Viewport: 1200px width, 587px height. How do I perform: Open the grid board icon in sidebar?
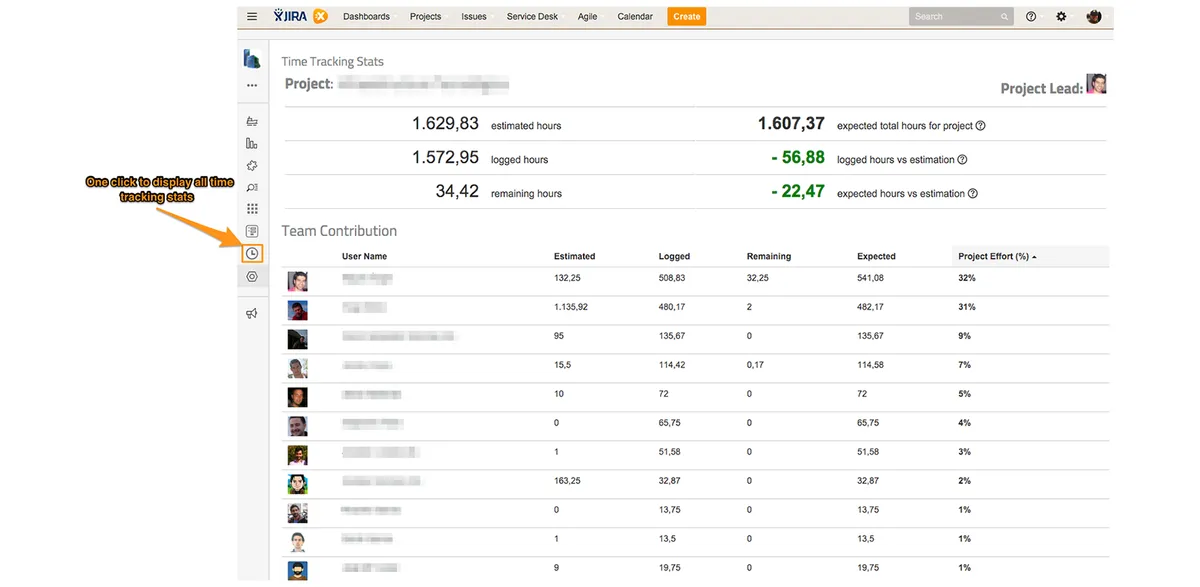(x=252, y=209)
